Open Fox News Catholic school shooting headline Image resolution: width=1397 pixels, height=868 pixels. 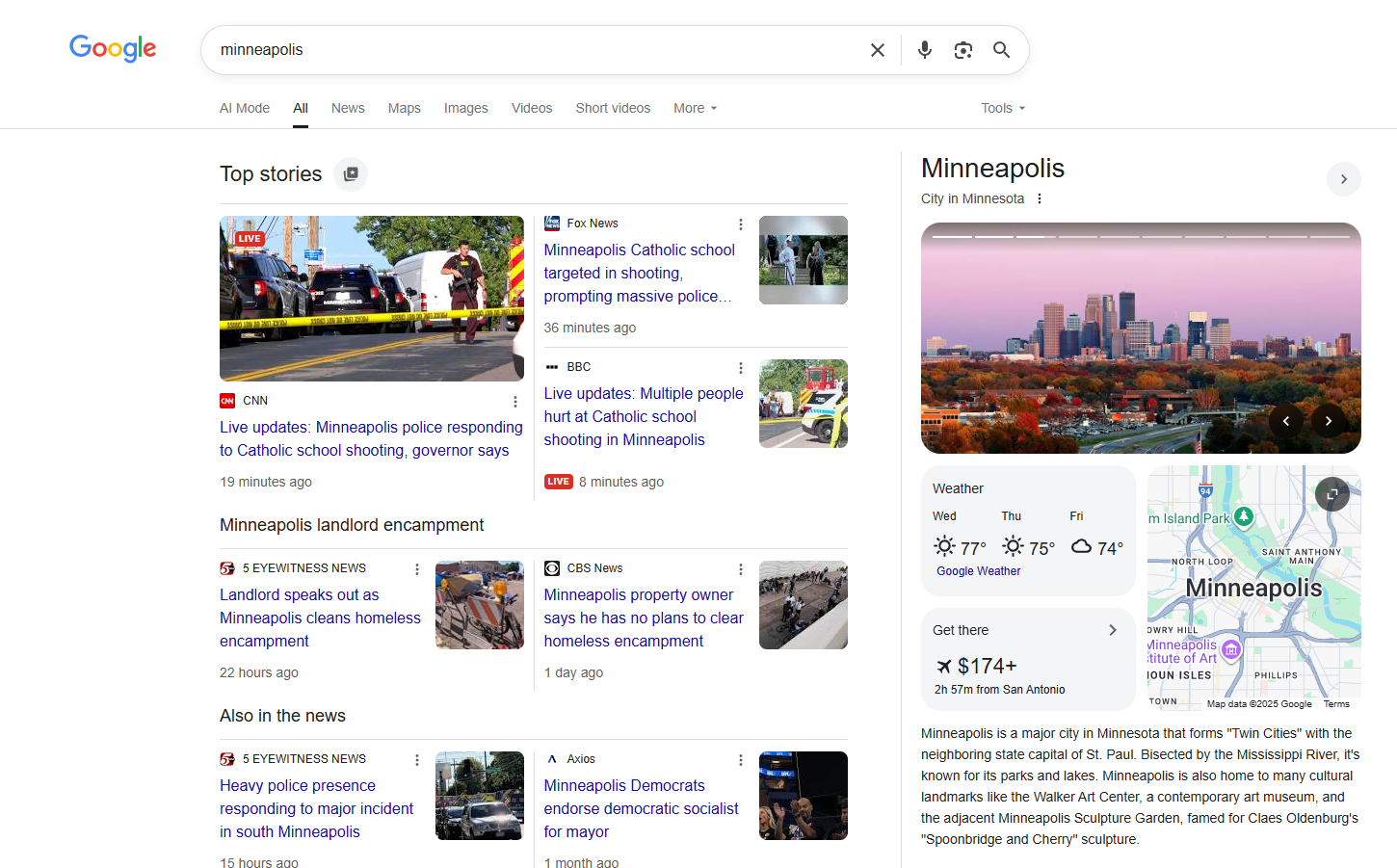(x=640, y=273)
